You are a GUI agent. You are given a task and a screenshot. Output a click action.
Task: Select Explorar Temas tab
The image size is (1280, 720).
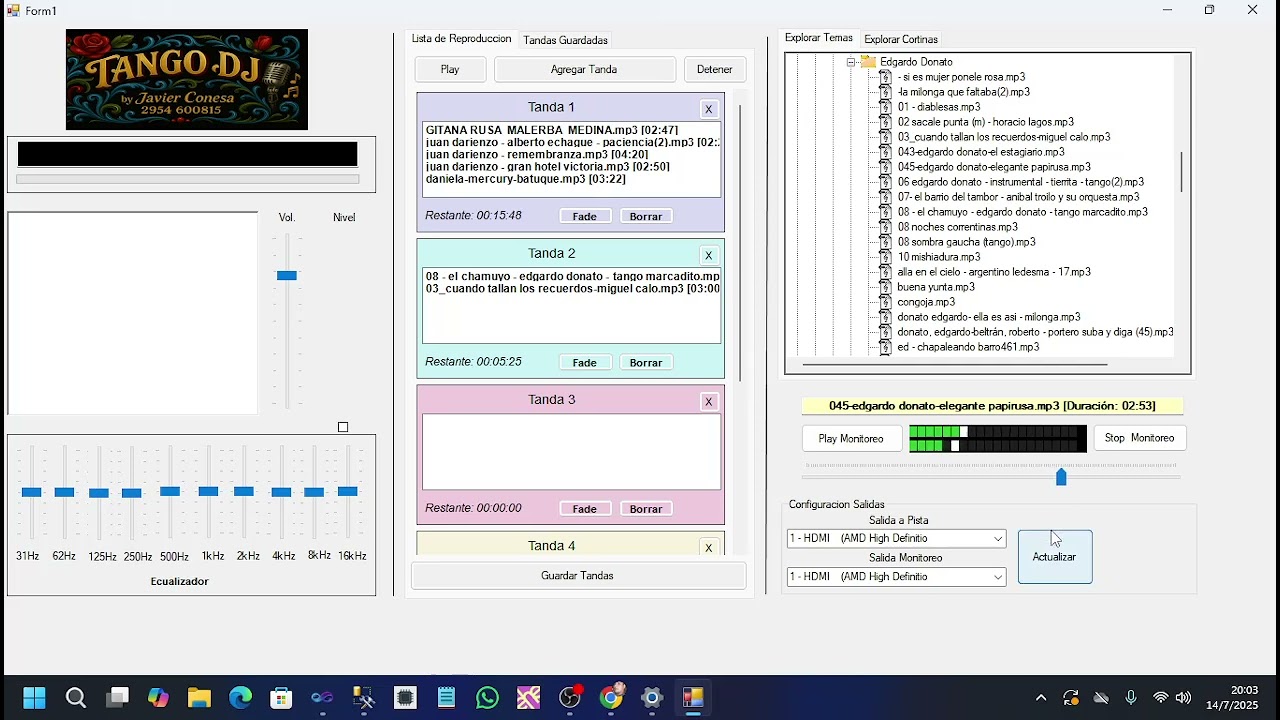click(818, 38)
